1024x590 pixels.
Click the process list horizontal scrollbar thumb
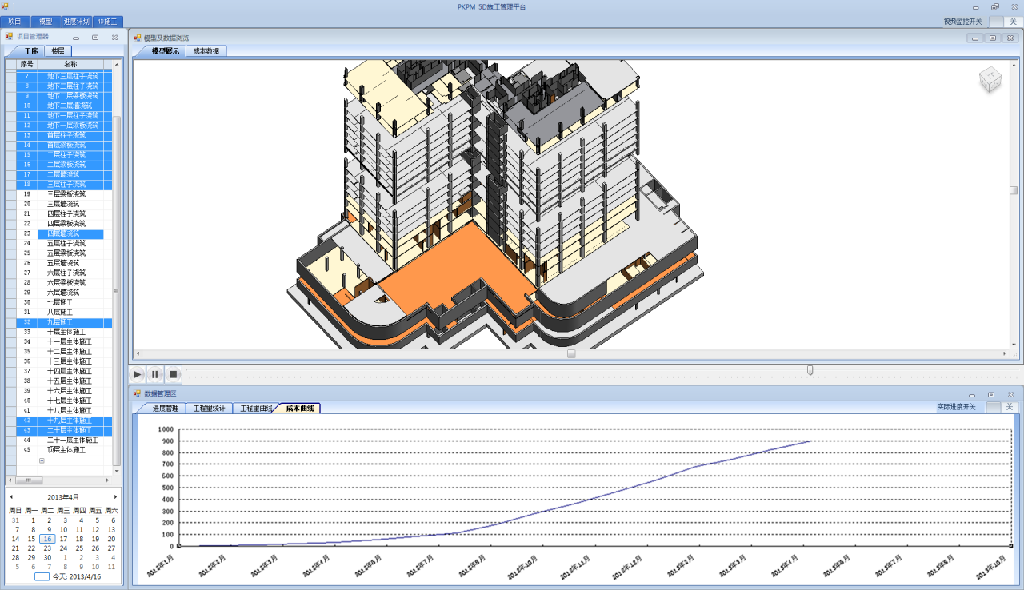pos(27,480)
